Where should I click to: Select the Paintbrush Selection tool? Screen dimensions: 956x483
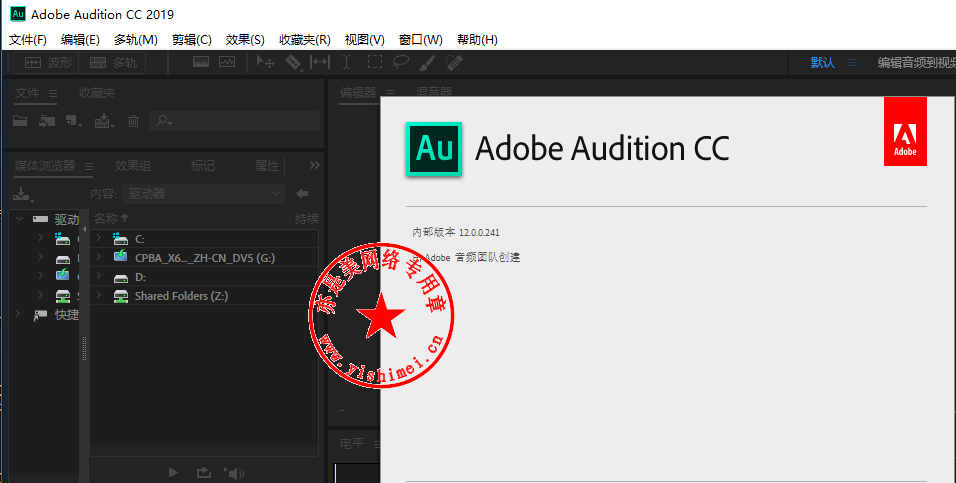428,62
